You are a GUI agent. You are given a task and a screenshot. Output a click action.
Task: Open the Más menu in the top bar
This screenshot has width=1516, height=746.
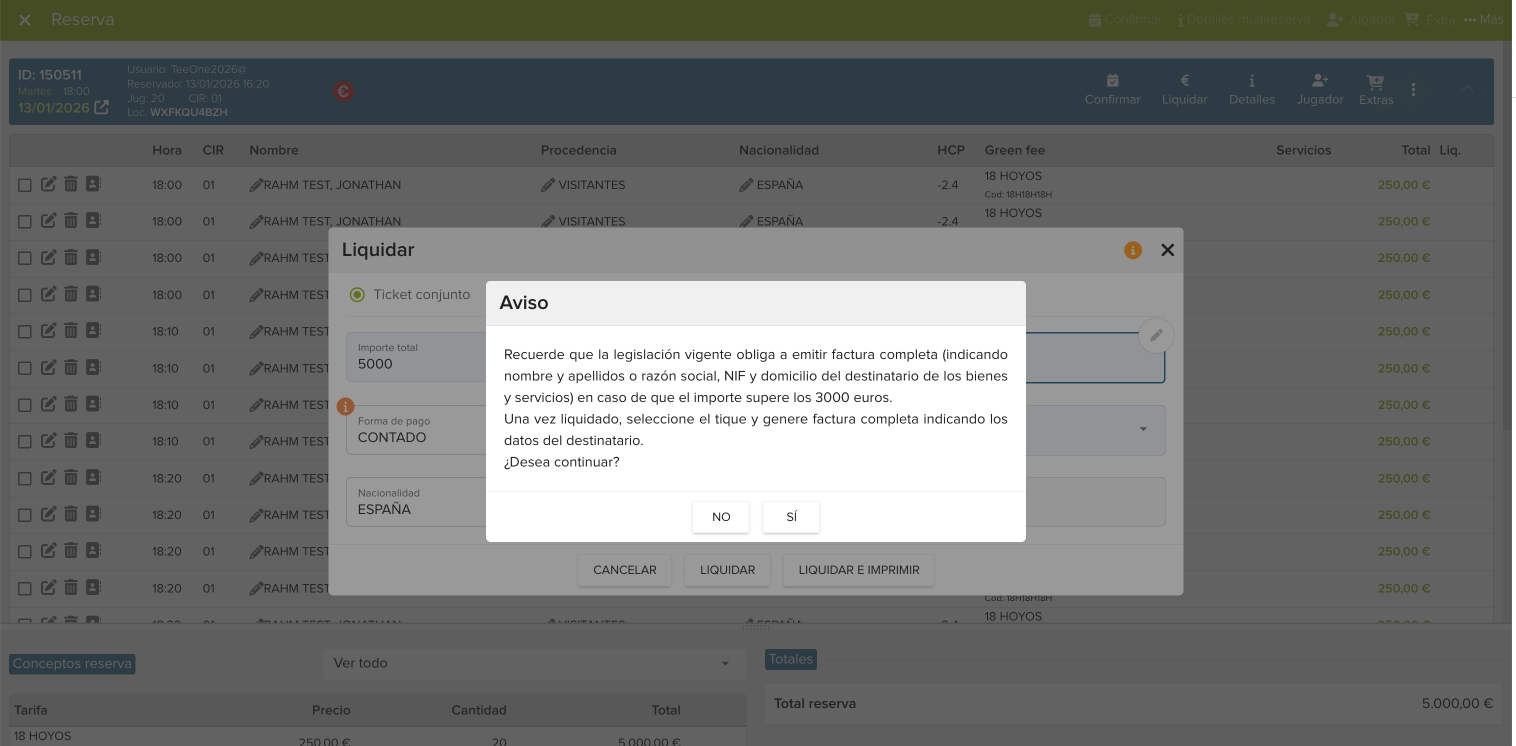pyautogui.click(x=1483, y=19)
